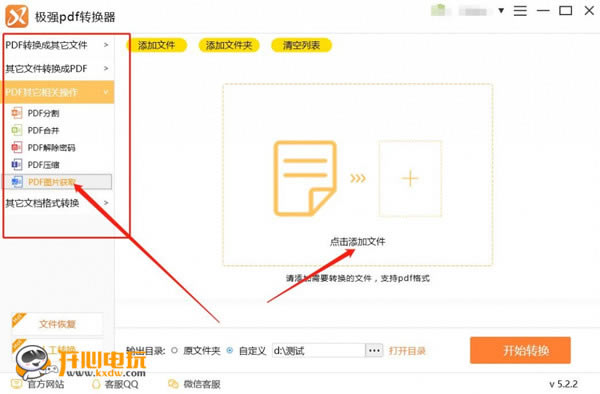Choose the PDF解除密码 menu label

pos(51,148)
